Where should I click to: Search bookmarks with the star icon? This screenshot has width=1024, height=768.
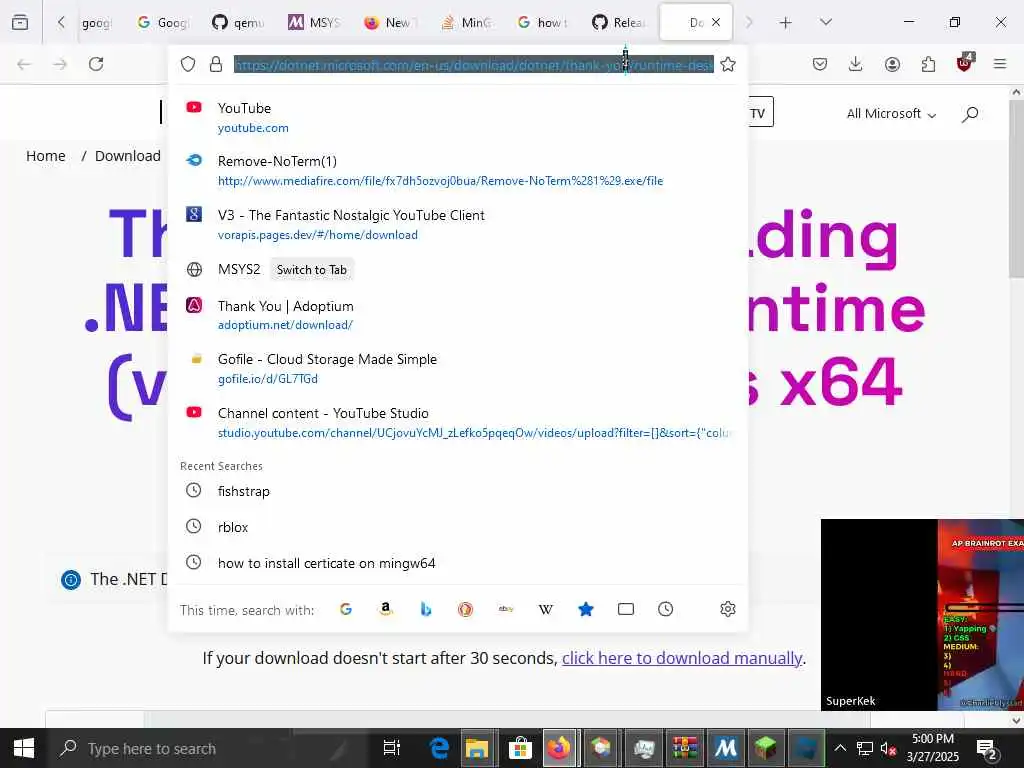586,609
